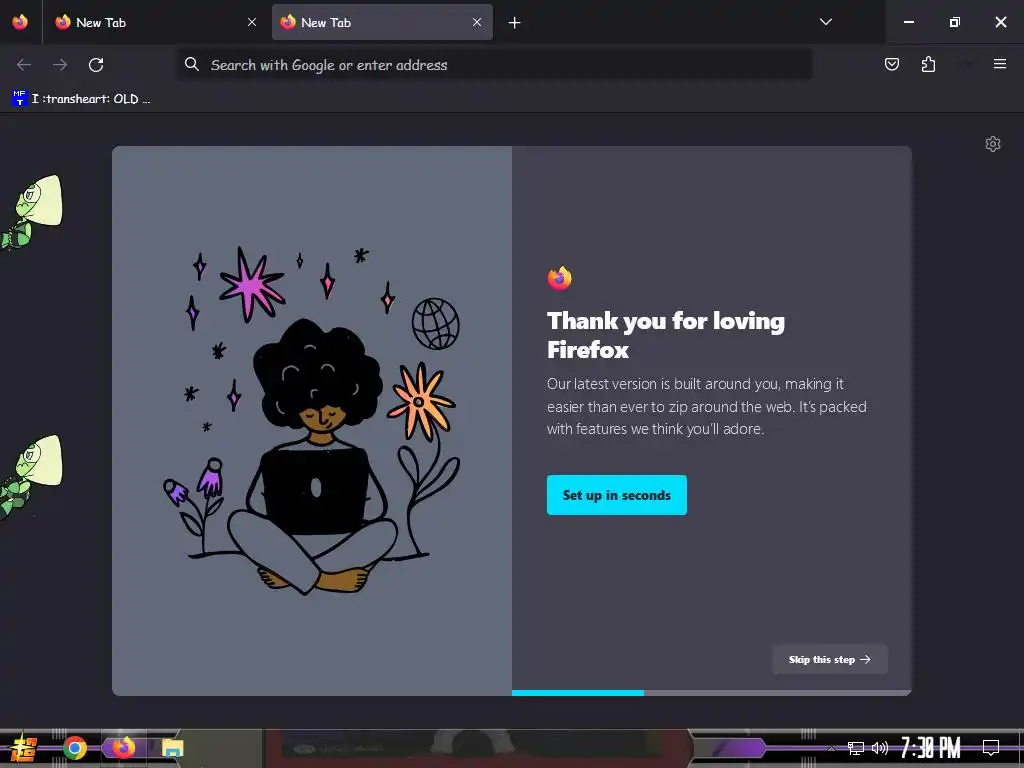Click the 7:38 PM clock

(x=931, y=747)
